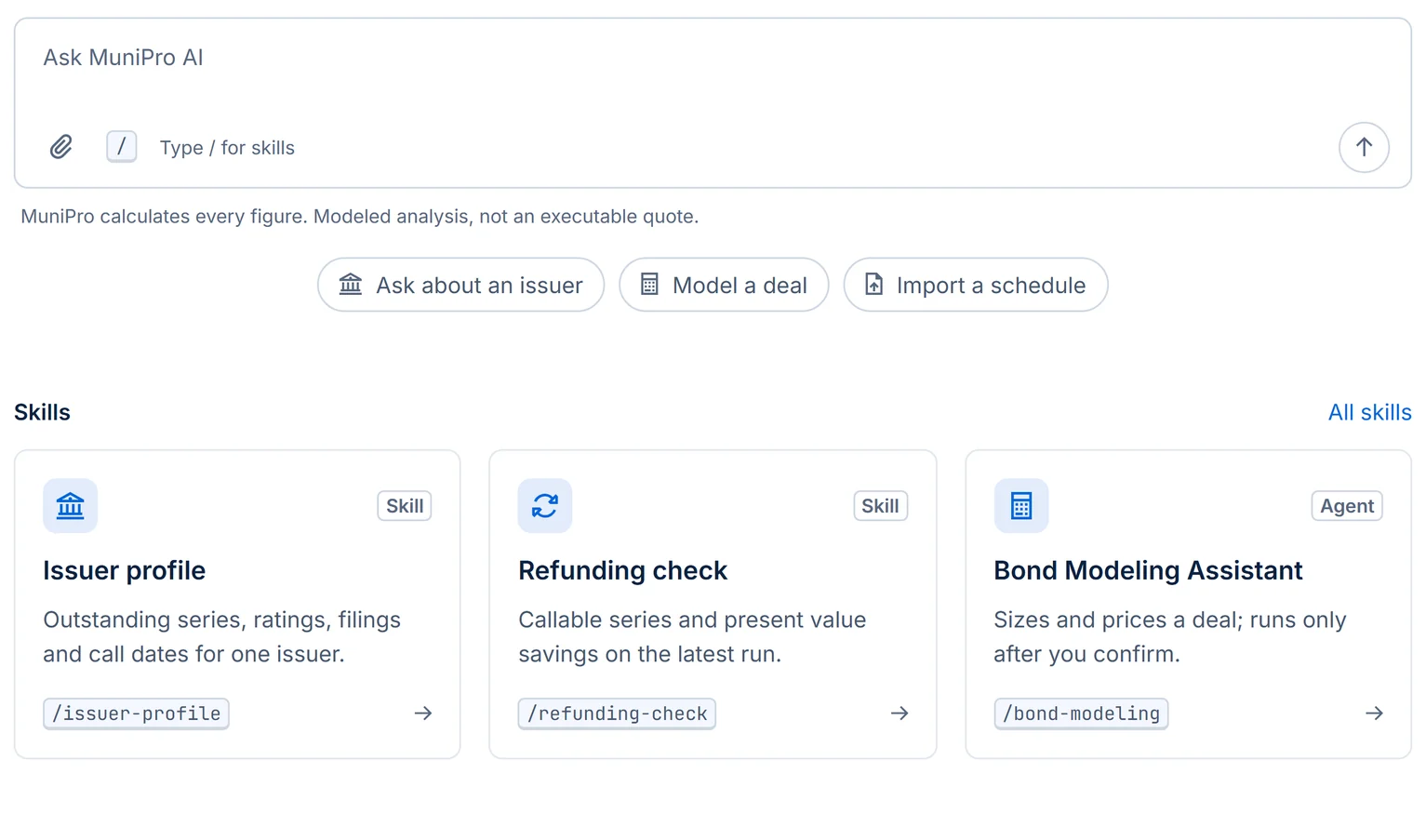Click the /issuer-profile command chip
The height and width of the screenshot is (840, 1426).
137,713
